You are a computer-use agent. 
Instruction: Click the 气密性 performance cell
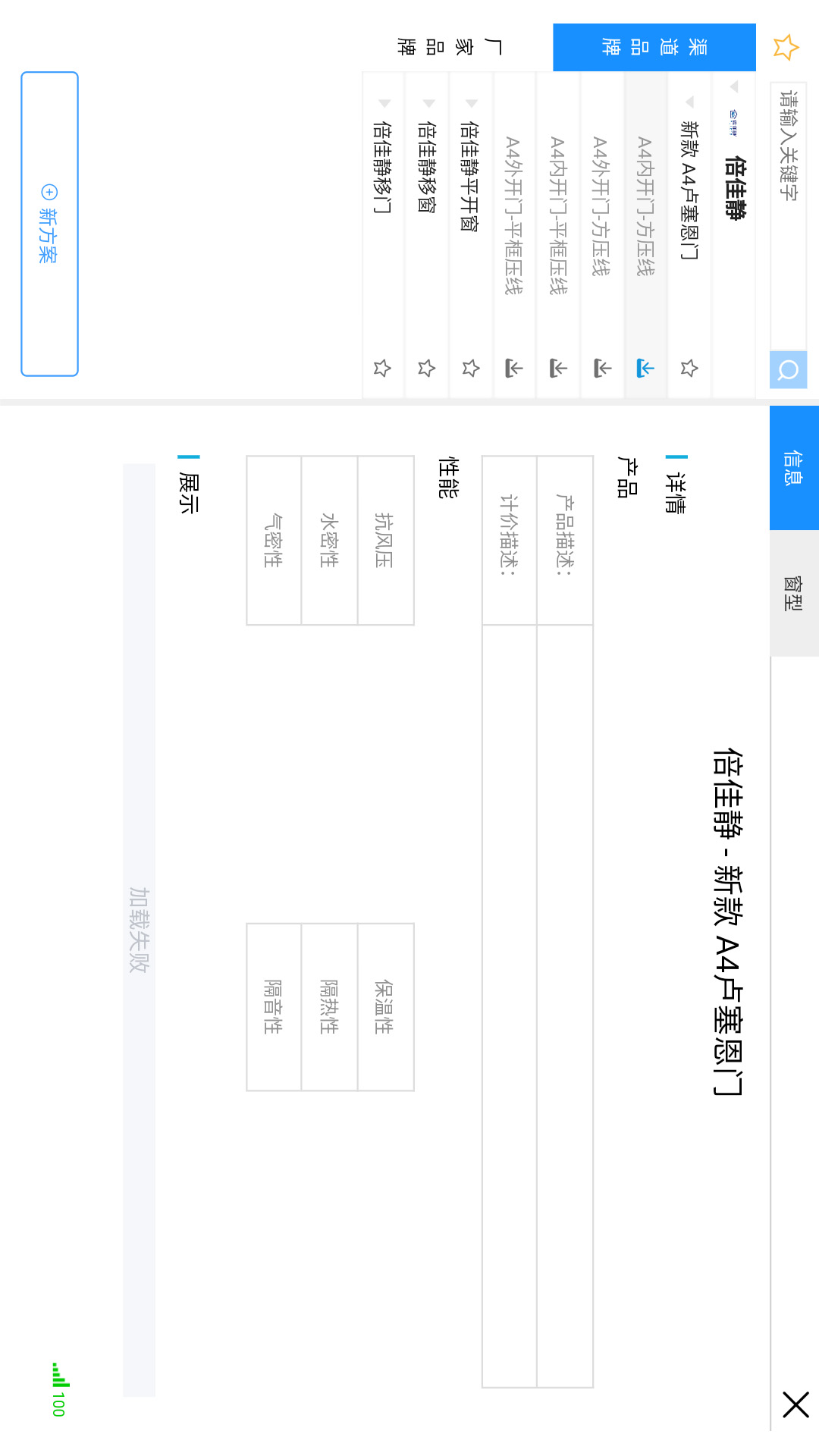coord(274,541)
